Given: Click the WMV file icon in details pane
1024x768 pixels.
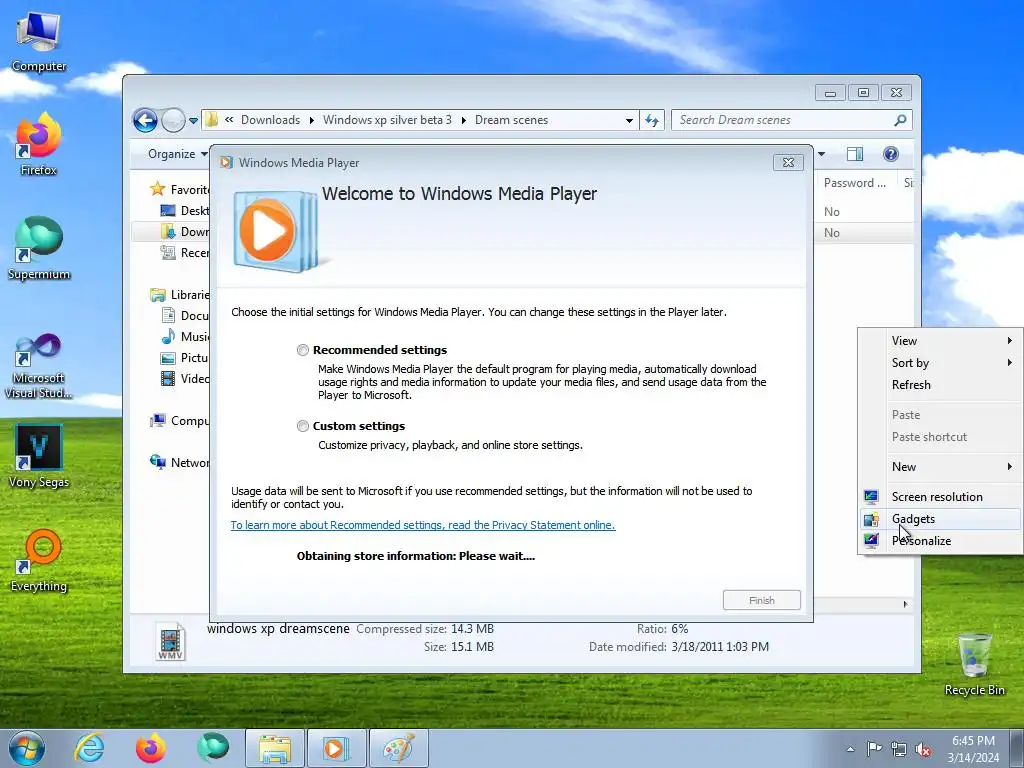Looking at the screenshot, I should click(x=170, y=641).
